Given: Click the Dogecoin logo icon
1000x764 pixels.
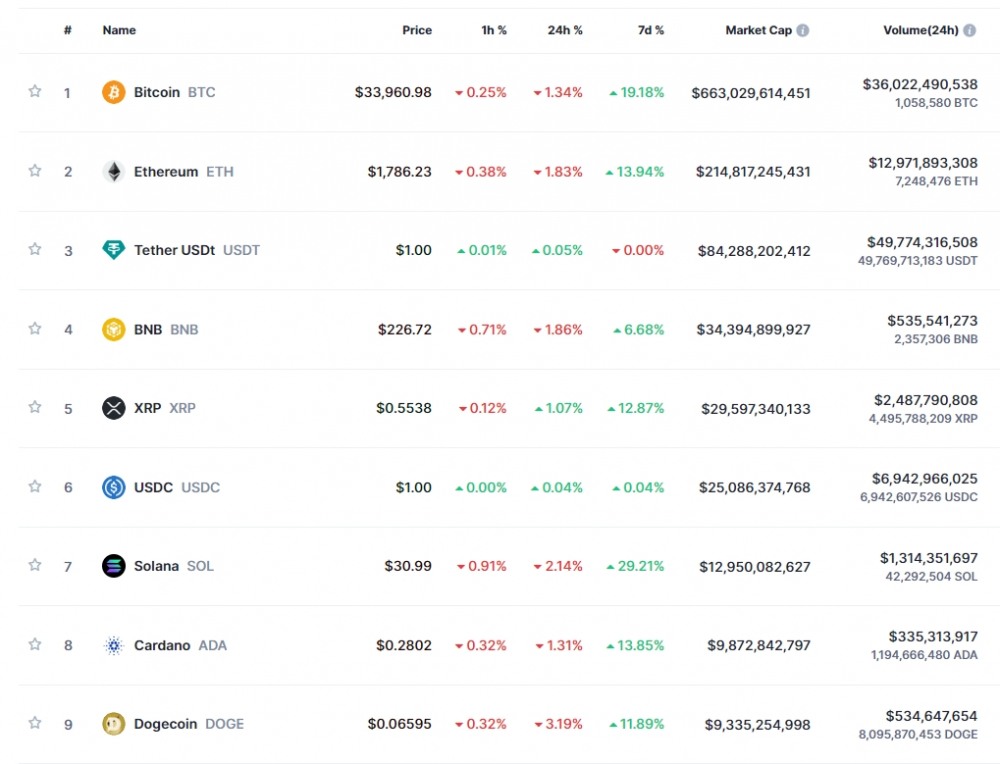Looking at the screenshot, I should [x=114, y=724].
